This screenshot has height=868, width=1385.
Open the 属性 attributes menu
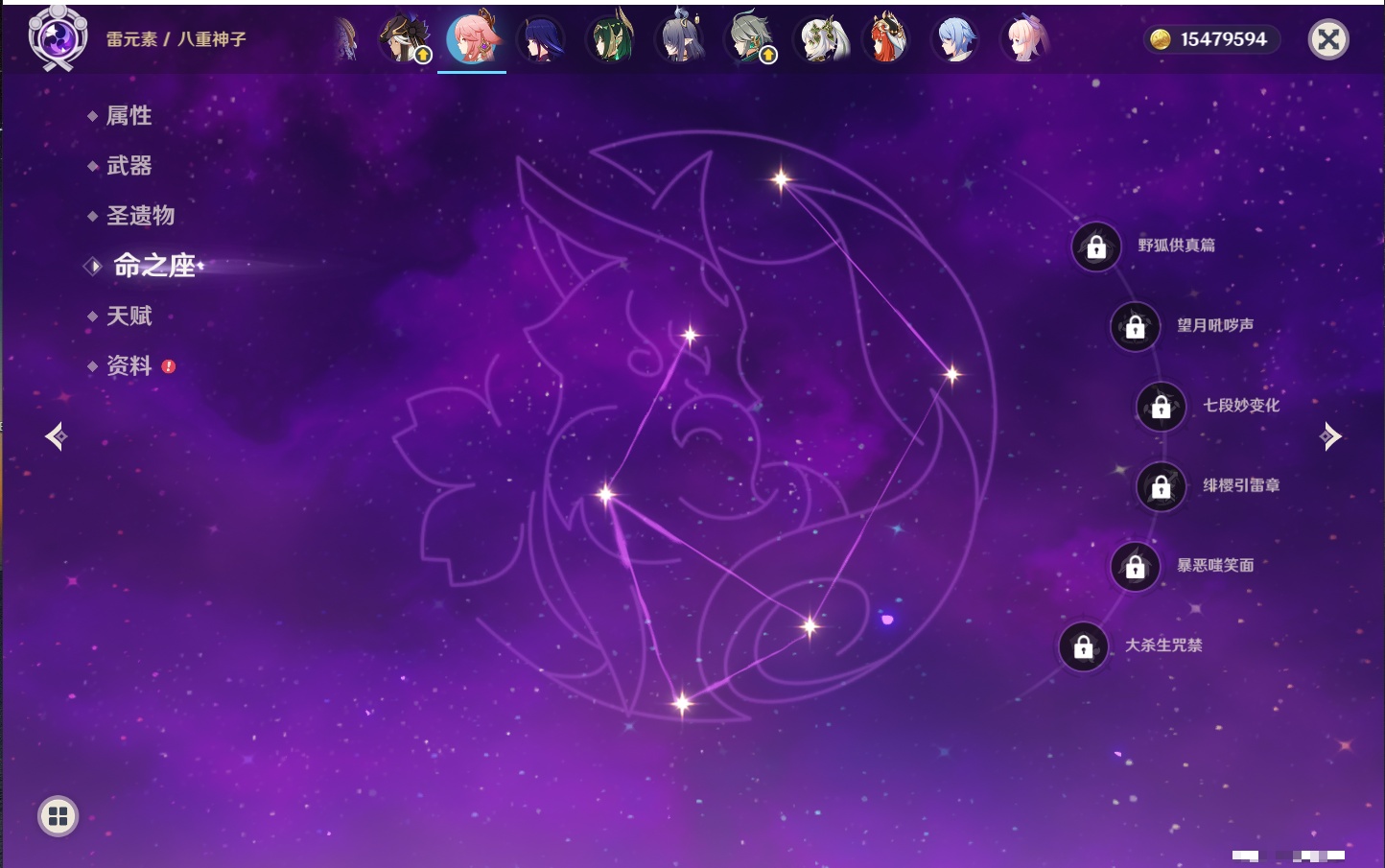[129, 116]
